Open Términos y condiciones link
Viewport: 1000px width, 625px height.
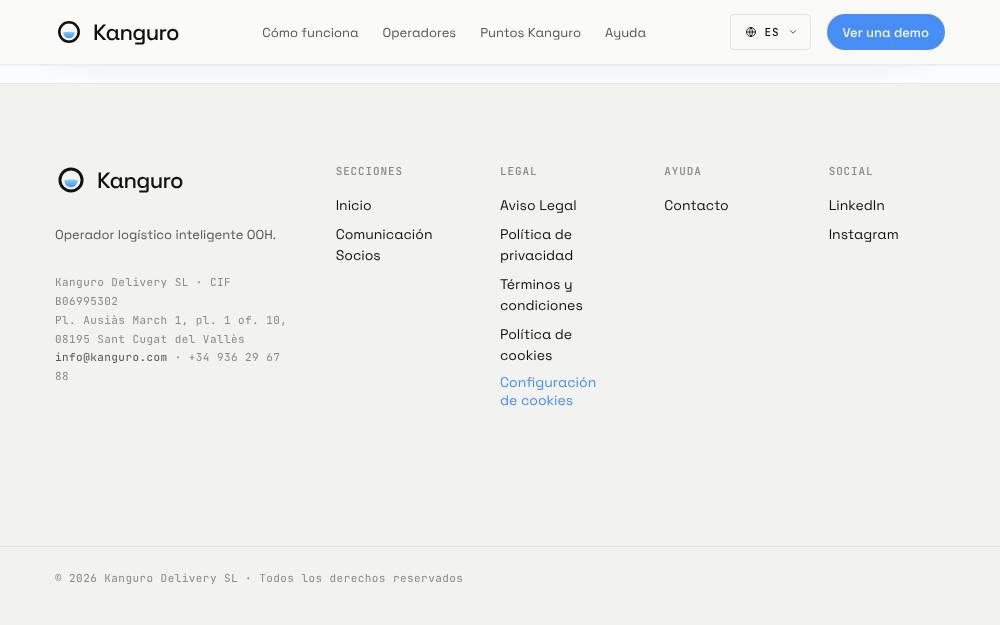coord(541,295)
